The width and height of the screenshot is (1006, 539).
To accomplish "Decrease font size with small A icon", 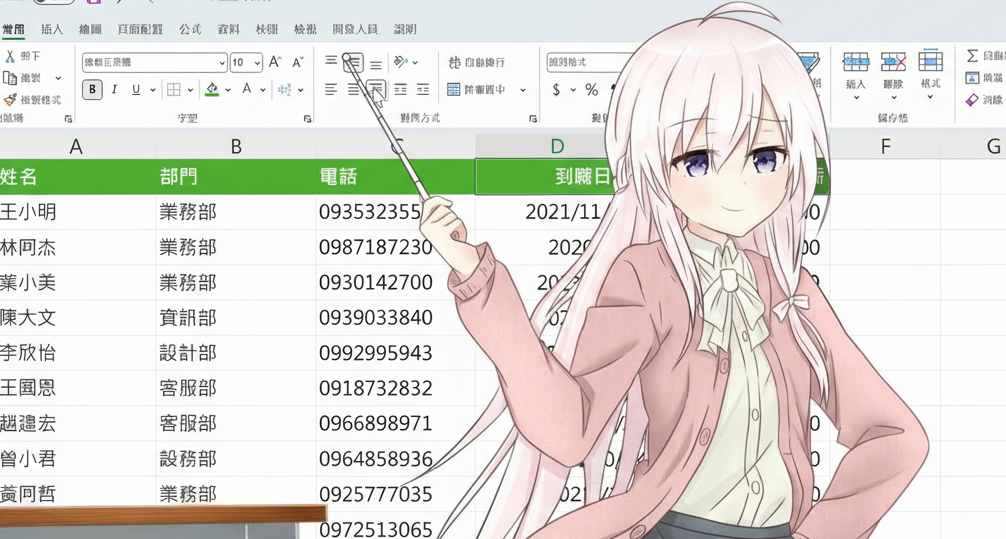I will [x=298, y=62].
